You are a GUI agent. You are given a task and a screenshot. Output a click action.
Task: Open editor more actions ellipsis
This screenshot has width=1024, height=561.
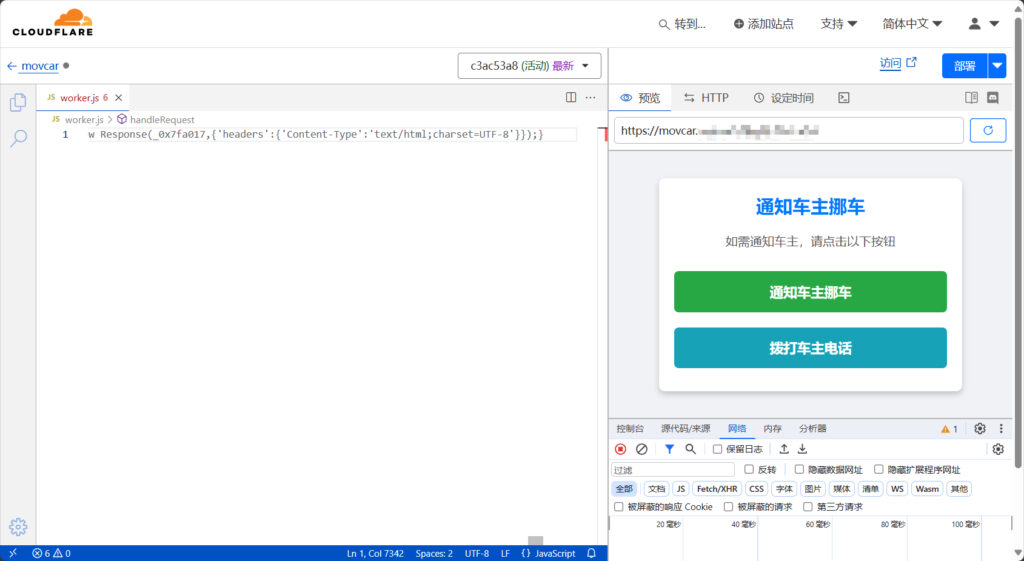[x=590, y=97]
